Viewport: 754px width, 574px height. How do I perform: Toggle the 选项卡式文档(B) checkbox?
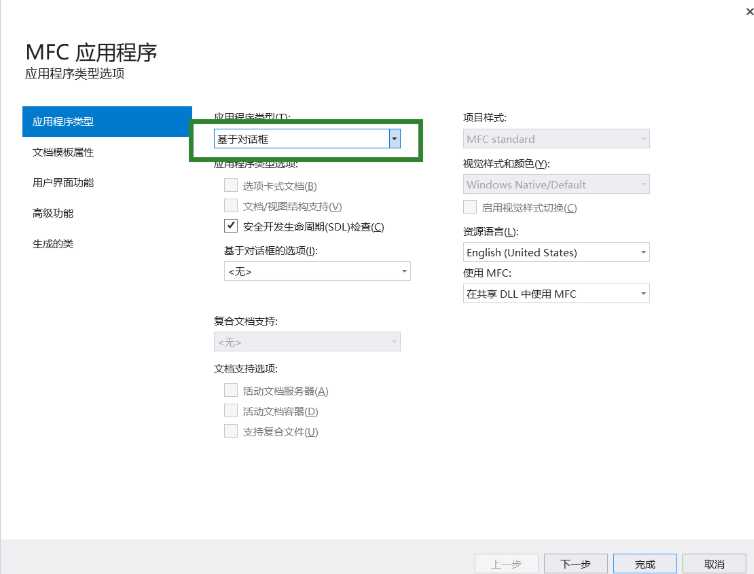click(231, 185)
